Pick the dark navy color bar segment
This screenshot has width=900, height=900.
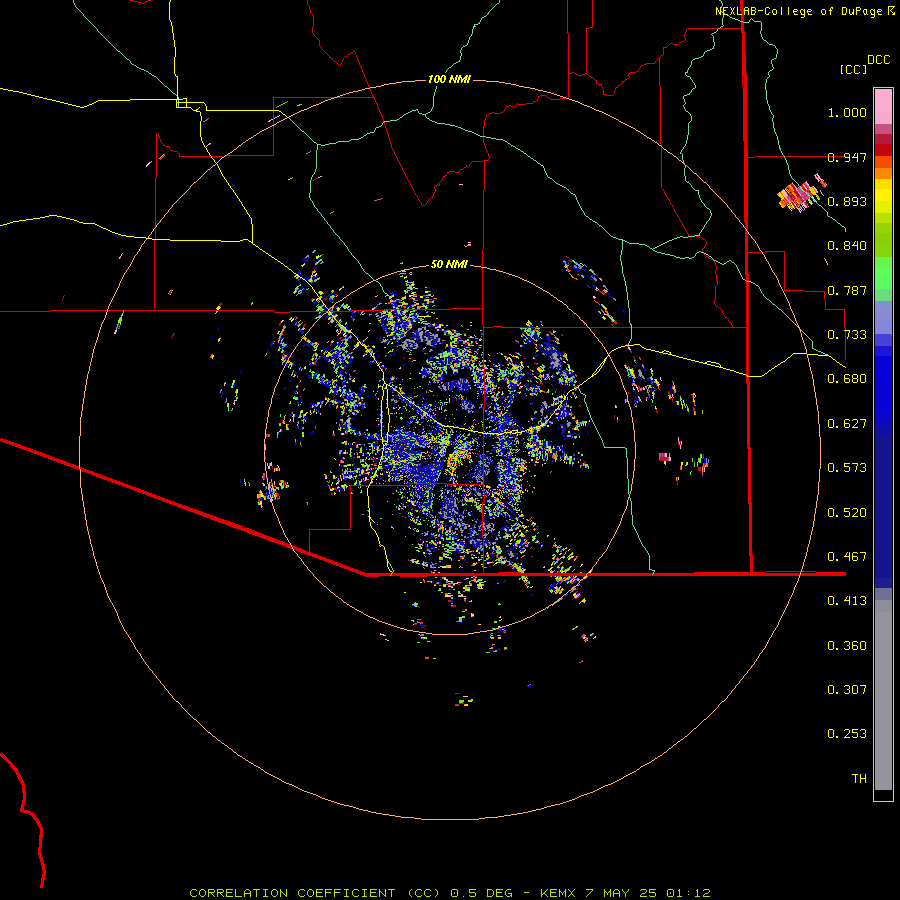point(883,511)
